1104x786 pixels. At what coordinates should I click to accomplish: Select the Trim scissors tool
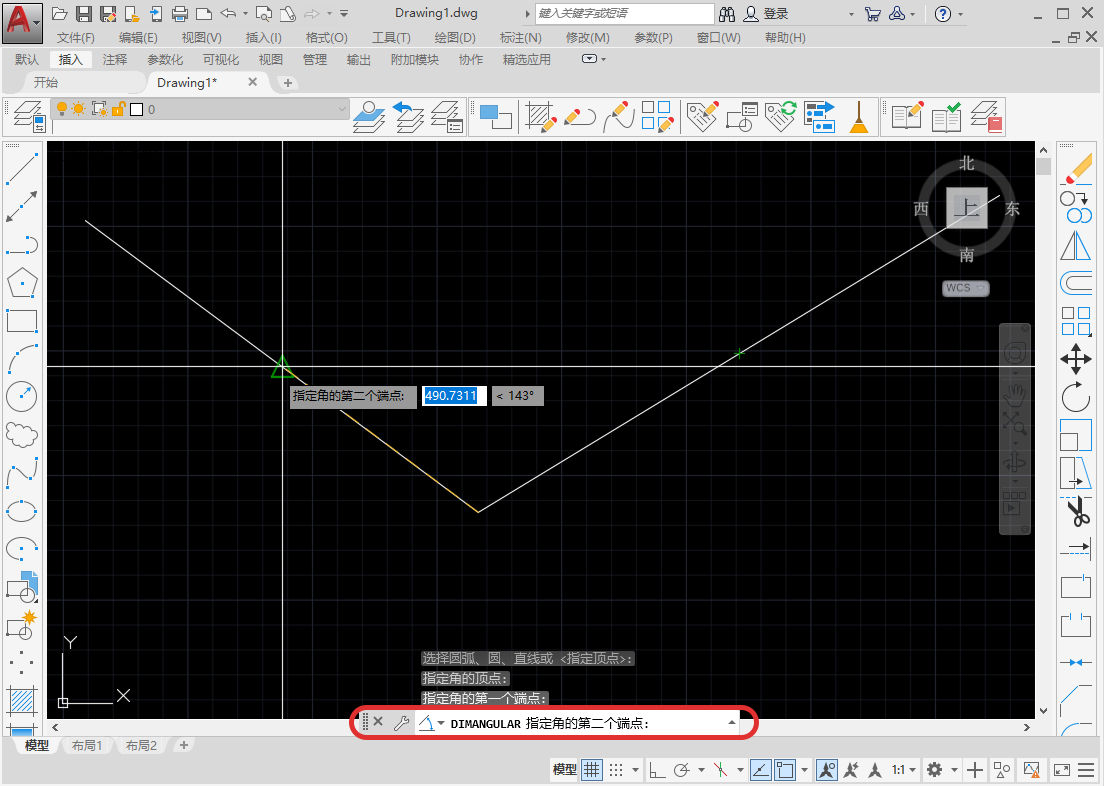click(x=1076, y=511)
